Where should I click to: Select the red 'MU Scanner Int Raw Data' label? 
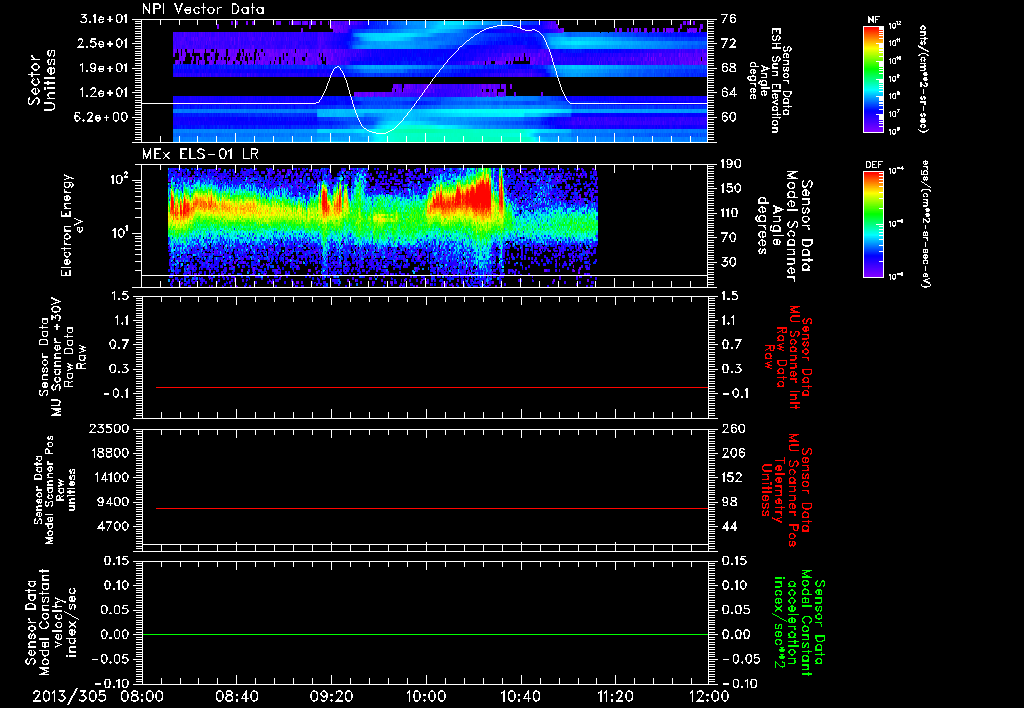pyautogui.click(x=789, y=357)
